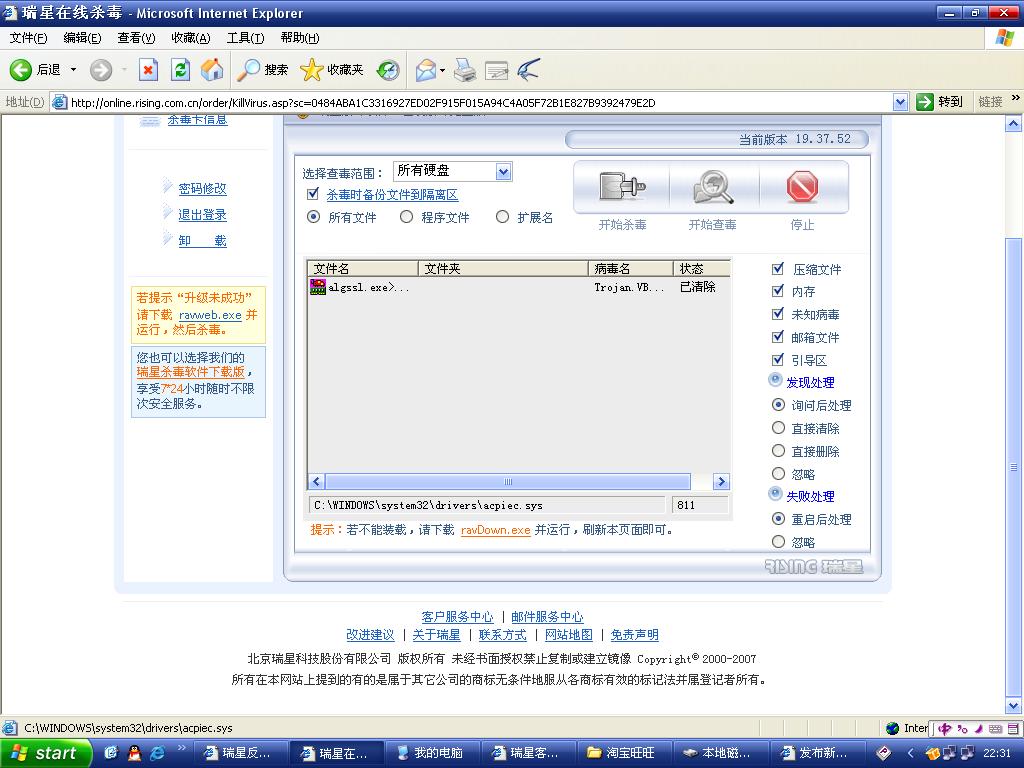Click the ravDown.exe download link
The image size is (1024, 768).
coord(495,530)
